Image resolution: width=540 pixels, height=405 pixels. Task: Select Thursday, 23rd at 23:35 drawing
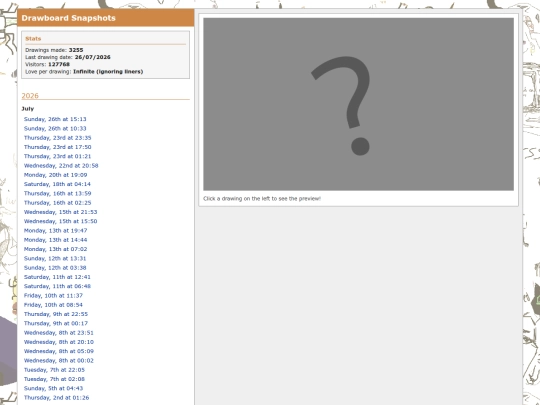pos(58,138)
